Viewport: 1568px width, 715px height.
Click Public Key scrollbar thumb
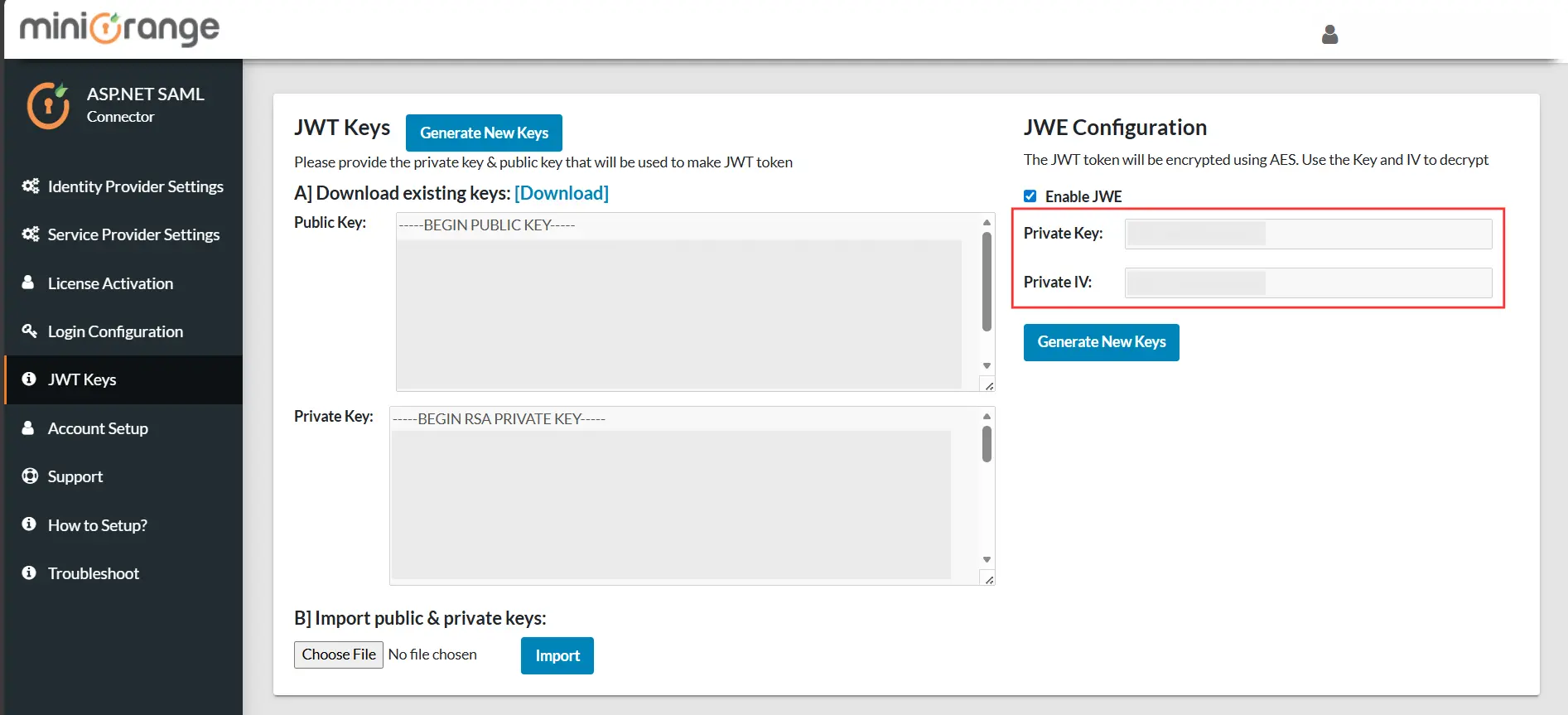pos(987,282)
